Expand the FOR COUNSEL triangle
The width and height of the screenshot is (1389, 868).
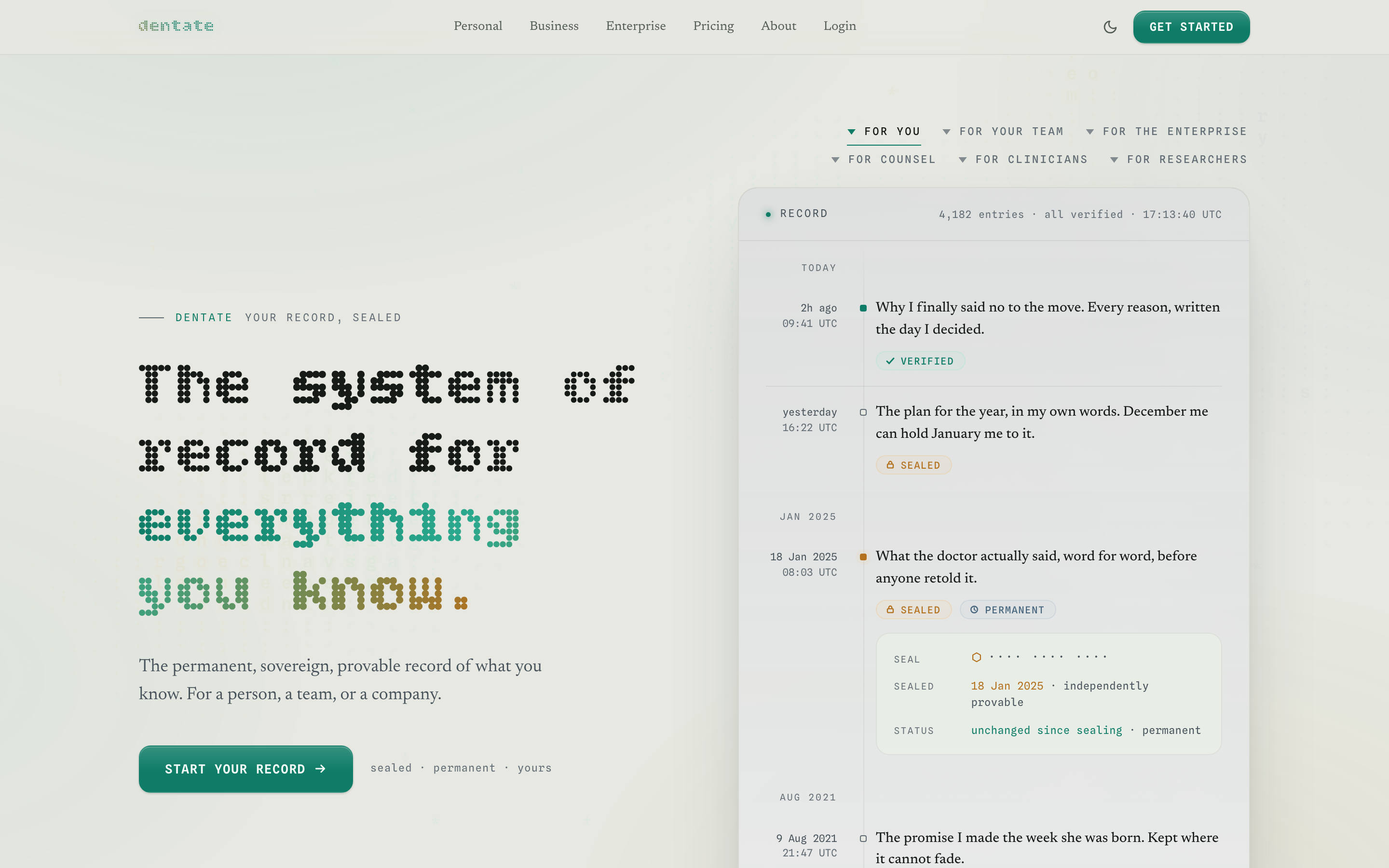[x=836, y=160]
